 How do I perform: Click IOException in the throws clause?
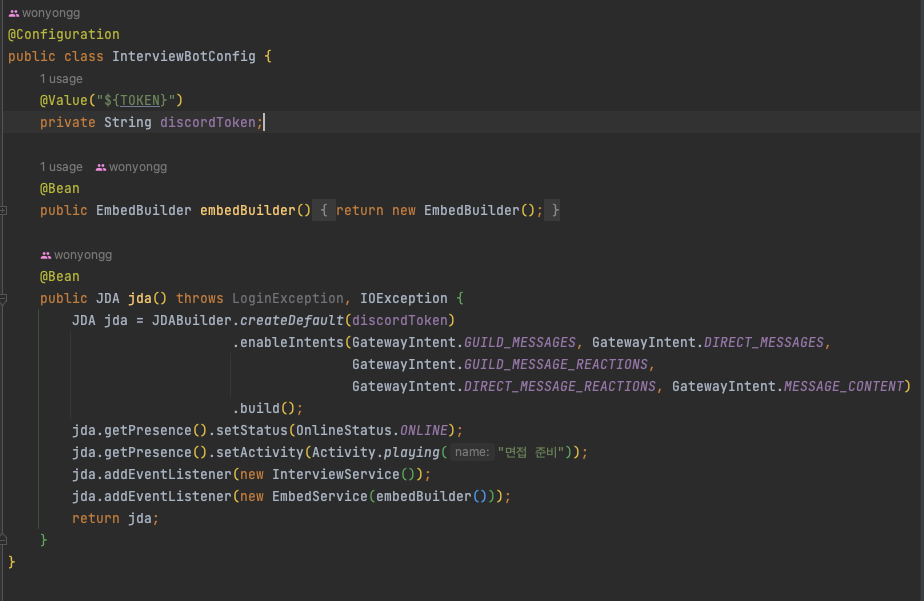(404, 299)
